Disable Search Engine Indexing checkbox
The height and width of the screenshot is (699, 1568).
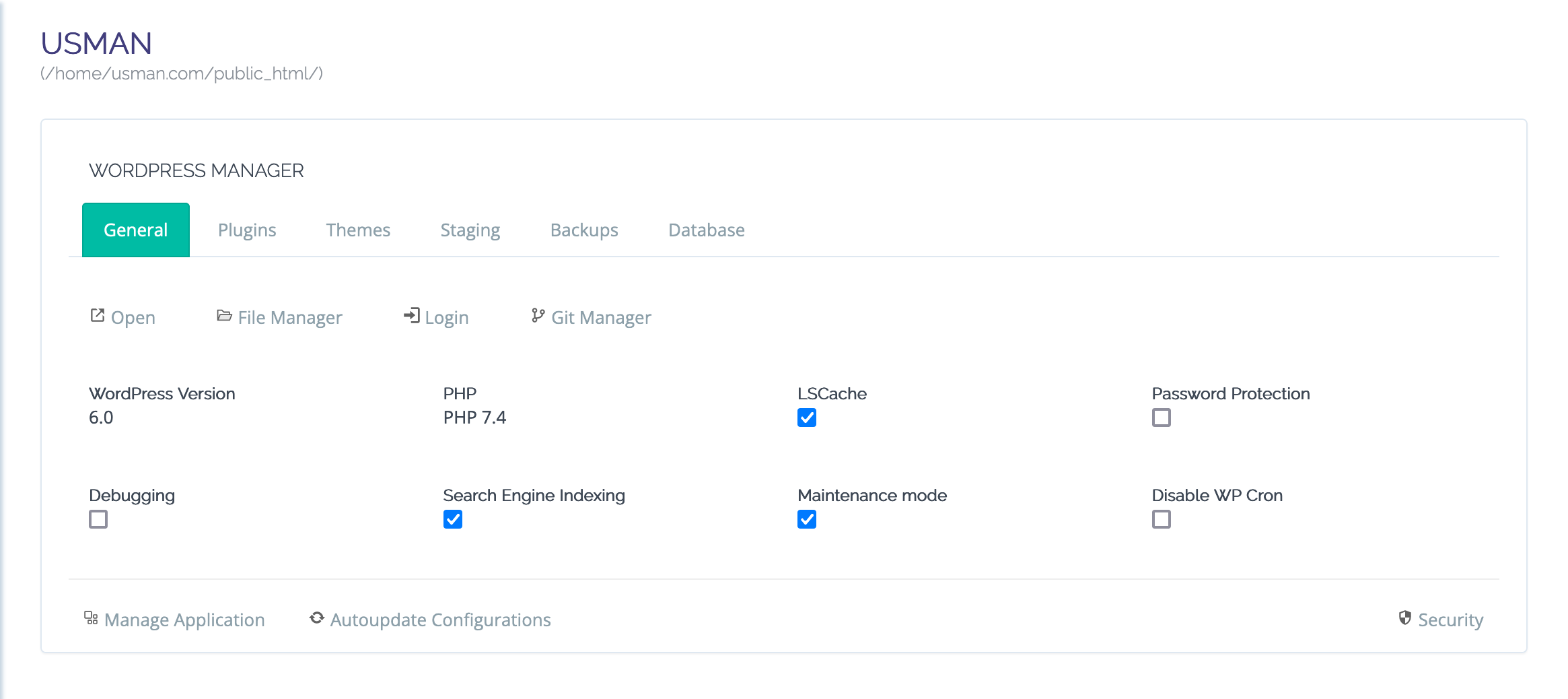click(x=453, y=519)
